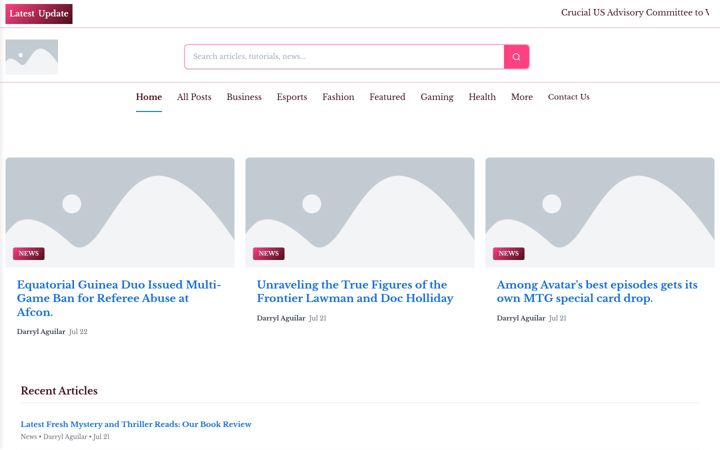The width and height of the screenshot is (720, 450).
Task: Open Among Avatar's best episodes headline
Action: (597, 292)
